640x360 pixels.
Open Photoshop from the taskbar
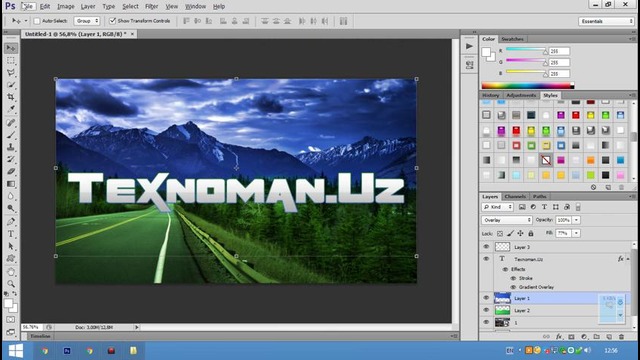[67, 351]
